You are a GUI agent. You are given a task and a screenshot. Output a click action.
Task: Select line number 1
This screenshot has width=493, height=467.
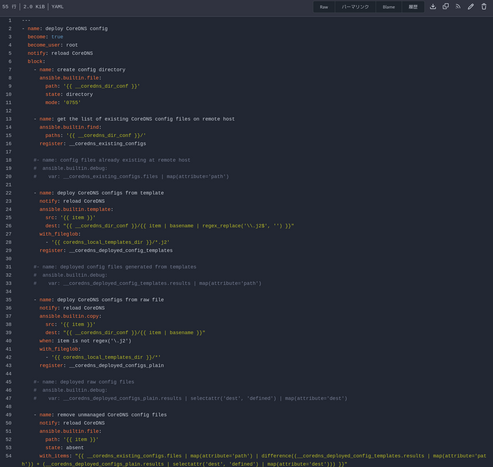tap(10, 21)
